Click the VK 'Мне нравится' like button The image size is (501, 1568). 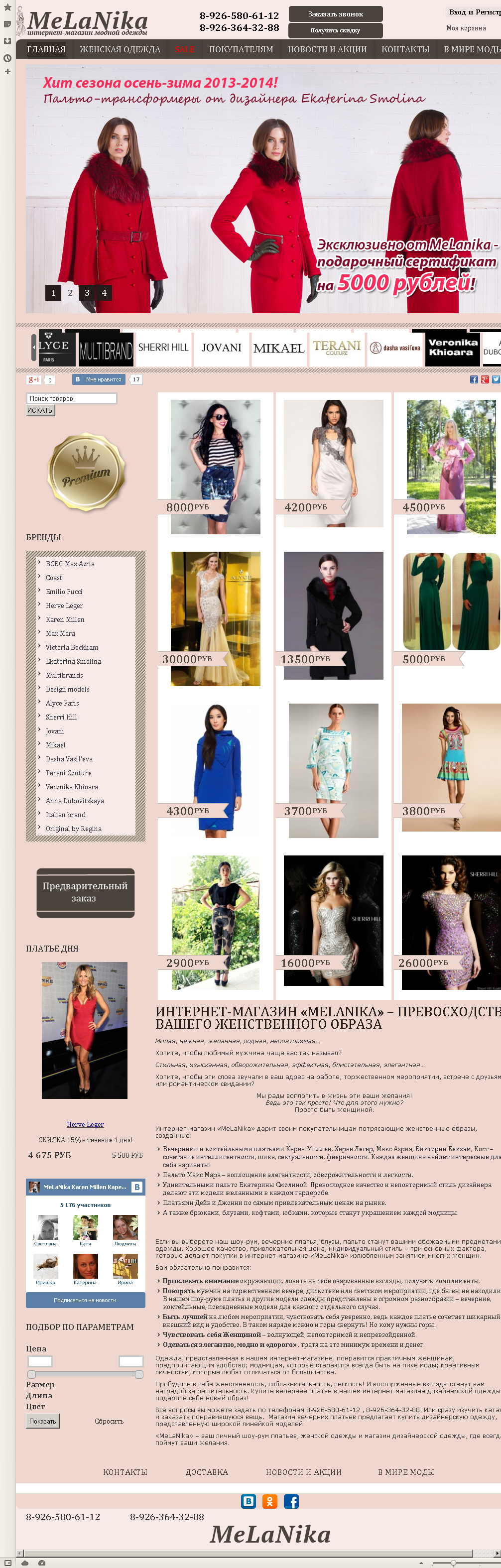pyautogui.click(x=99, y=379)
